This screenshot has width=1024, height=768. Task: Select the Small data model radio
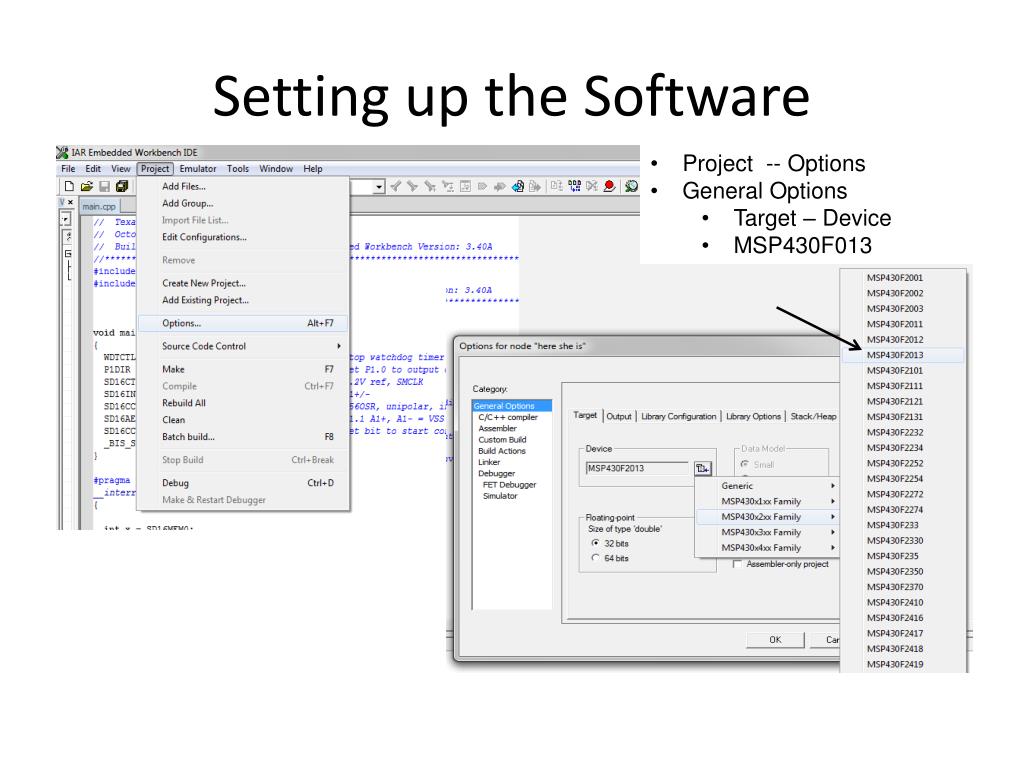(757, 464)
